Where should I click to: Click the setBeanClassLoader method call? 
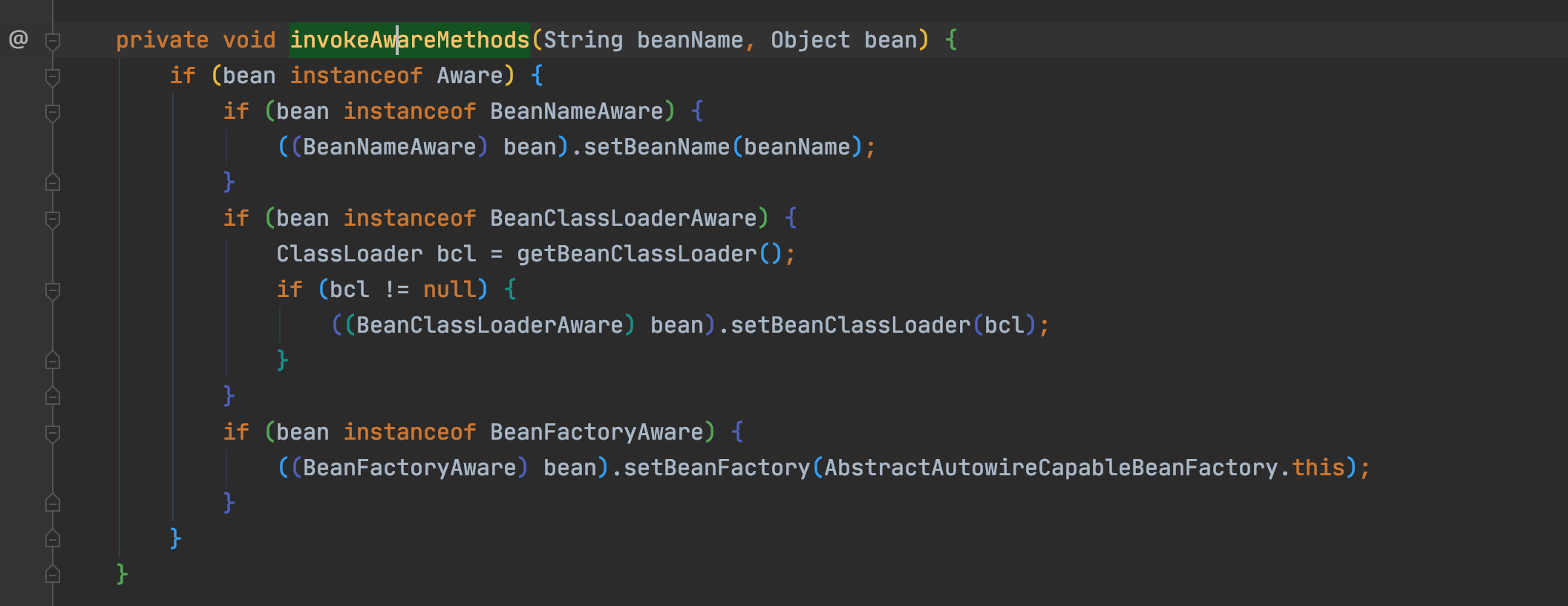coord(851,325)
